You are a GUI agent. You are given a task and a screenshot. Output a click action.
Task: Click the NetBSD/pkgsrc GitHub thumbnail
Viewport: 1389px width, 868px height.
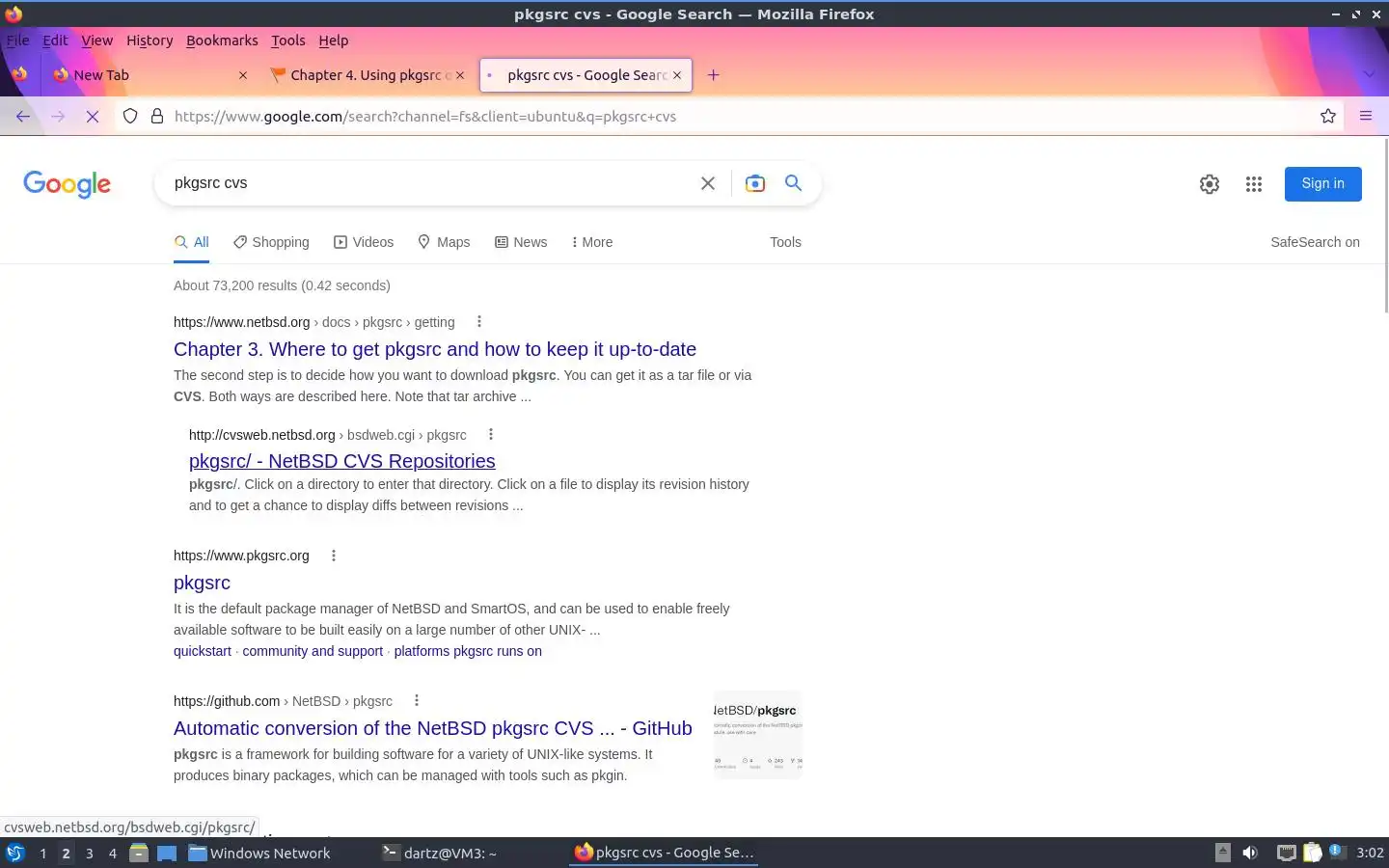click(757, 735)
